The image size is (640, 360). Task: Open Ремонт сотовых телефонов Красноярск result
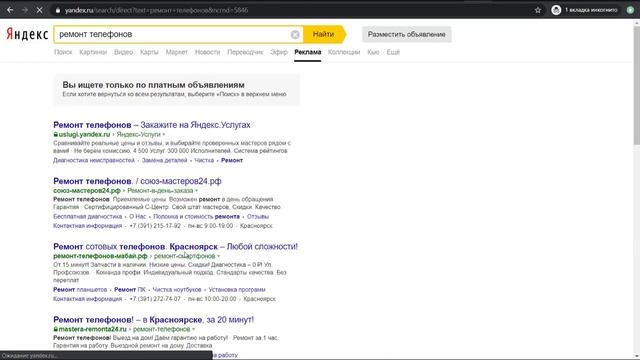(x=176, y=247)
